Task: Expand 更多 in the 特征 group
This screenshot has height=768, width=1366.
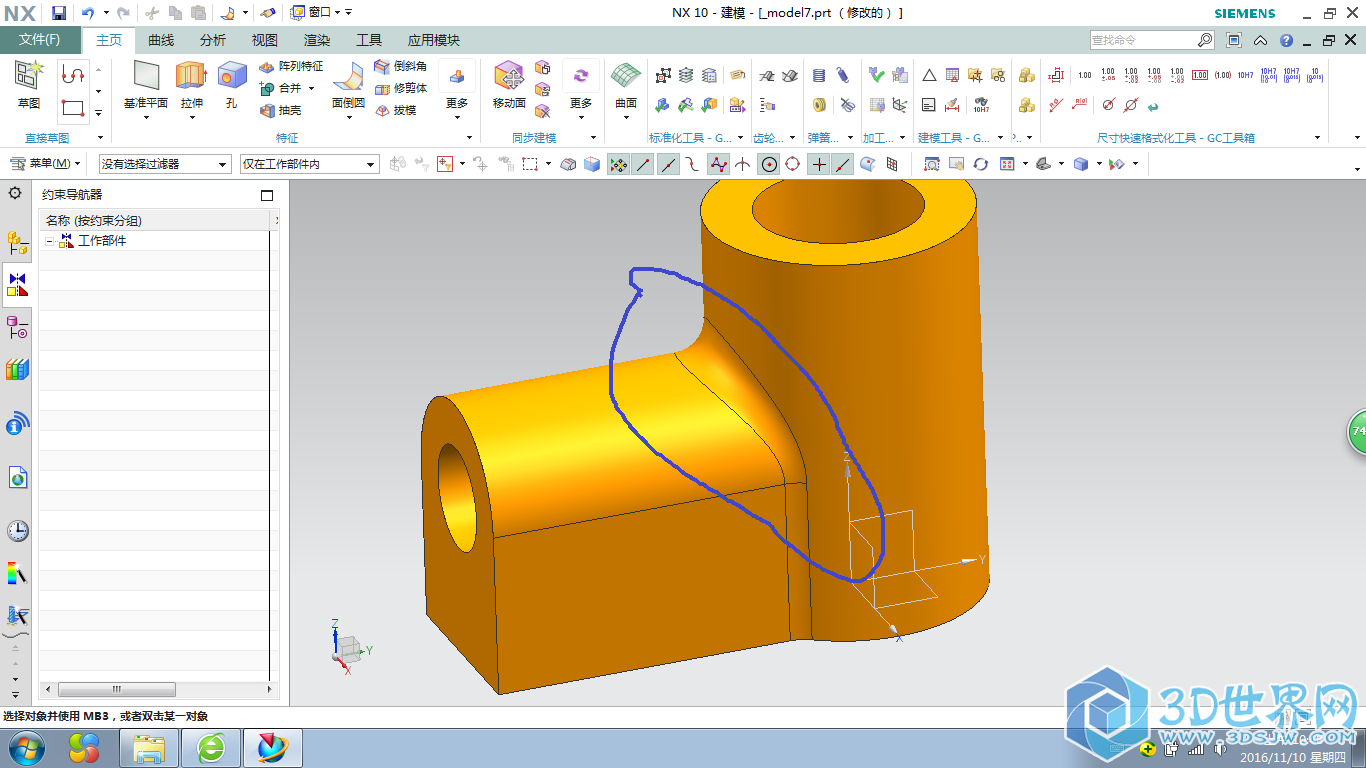Action: pos(457,88)
